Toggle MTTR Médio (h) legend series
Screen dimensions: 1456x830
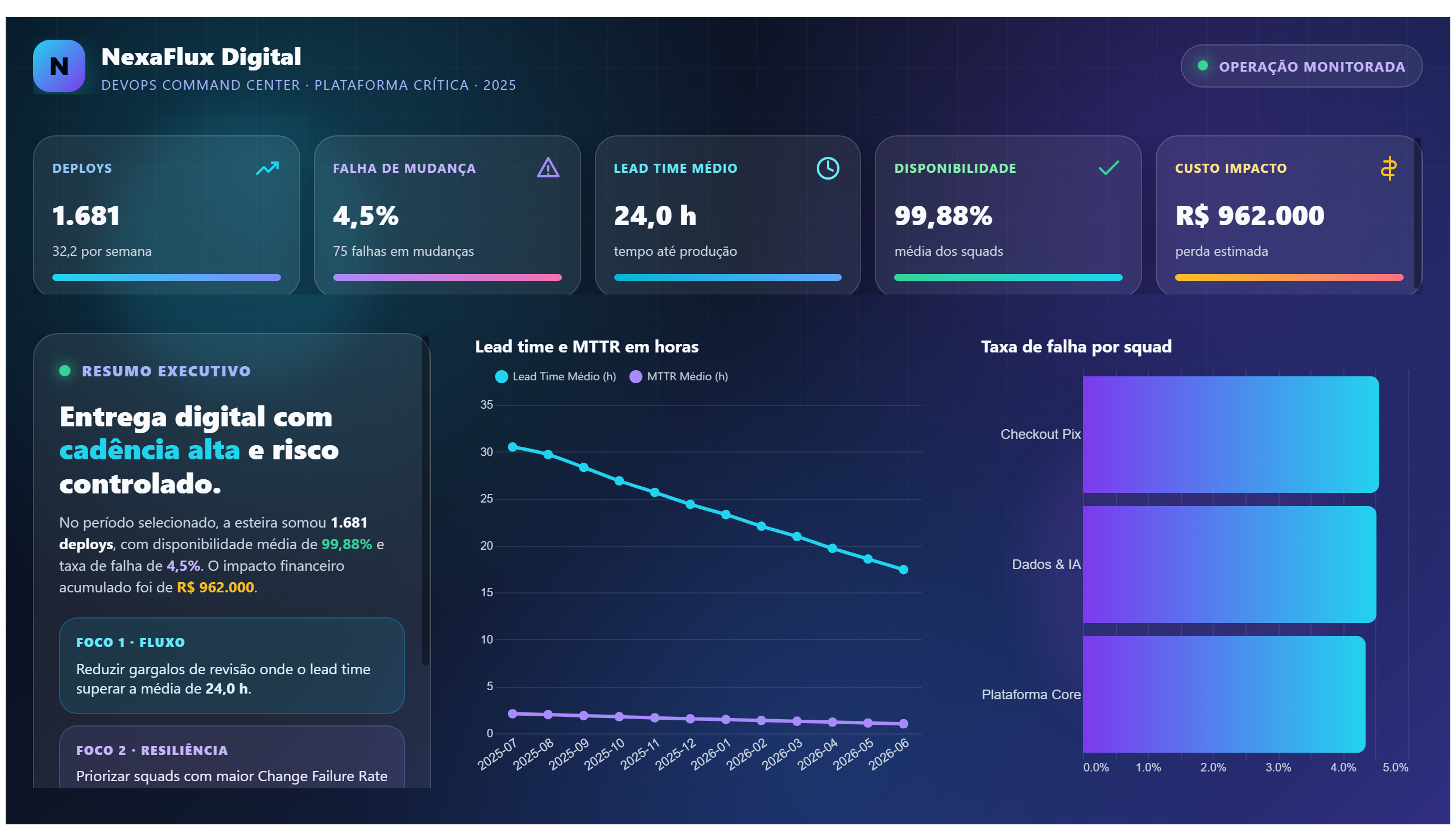coord(678,376)
